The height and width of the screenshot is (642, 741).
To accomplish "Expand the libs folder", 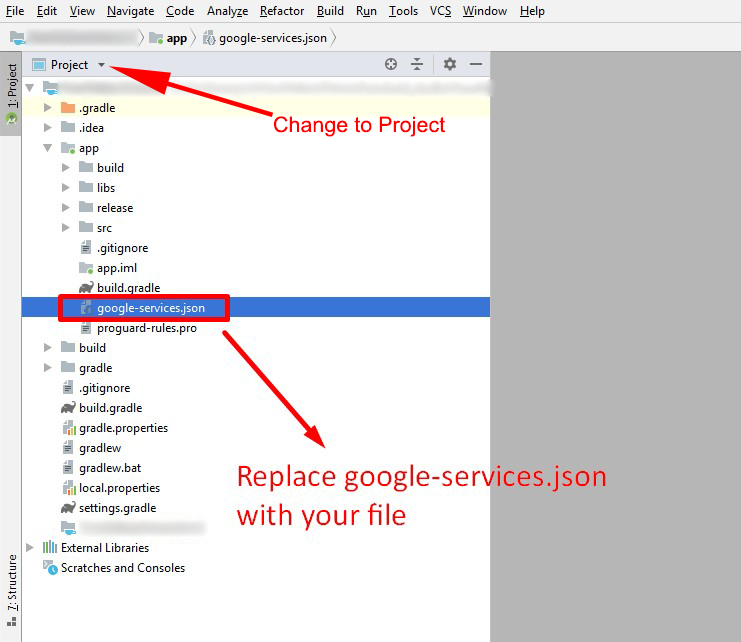I will pyautogui.click(x=65, y=188).
